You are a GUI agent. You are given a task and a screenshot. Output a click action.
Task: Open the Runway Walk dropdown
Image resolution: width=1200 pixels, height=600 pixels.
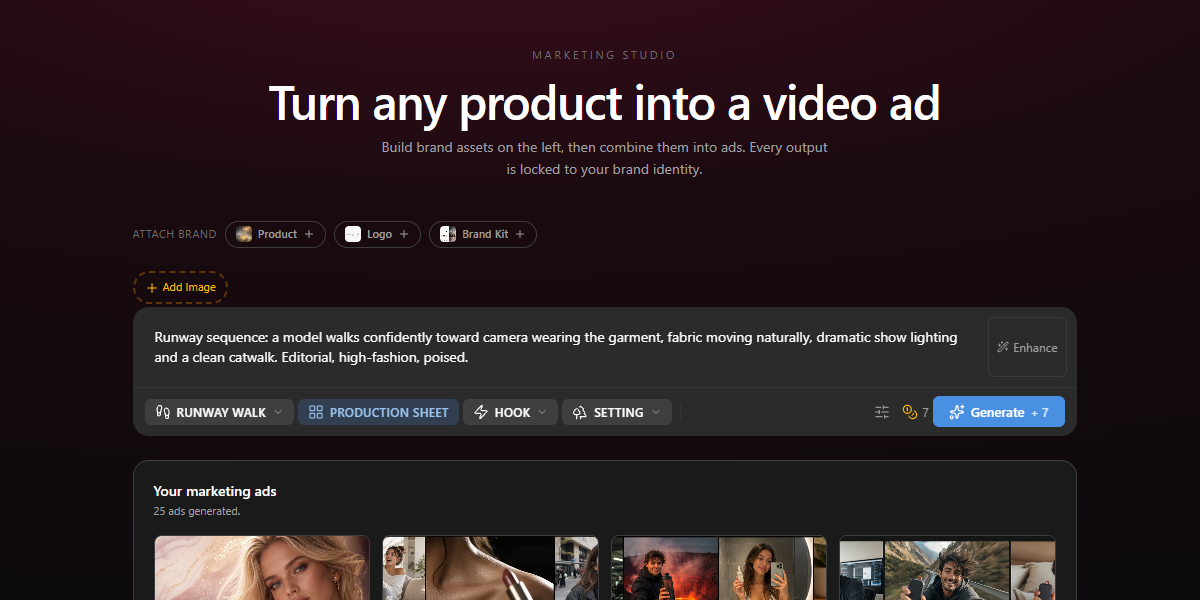click(220, 412)
